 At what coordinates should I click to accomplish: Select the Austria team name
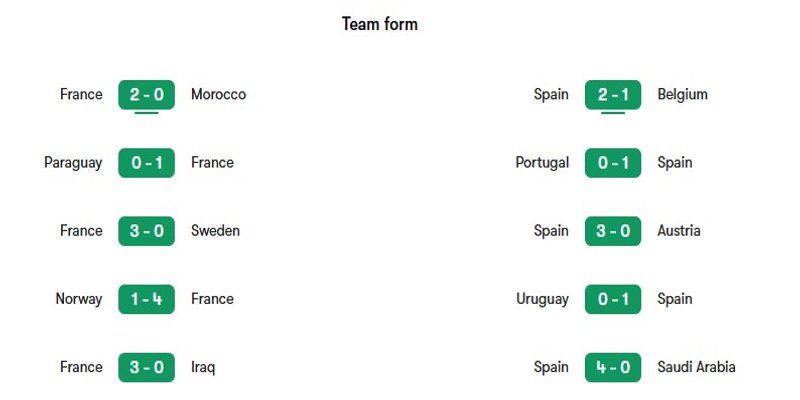pos(679,231)
